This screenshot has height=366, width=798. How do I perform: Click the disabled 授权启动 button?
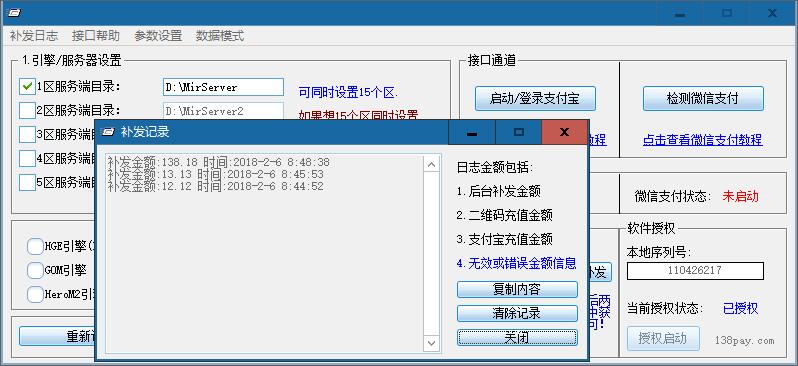663,339
